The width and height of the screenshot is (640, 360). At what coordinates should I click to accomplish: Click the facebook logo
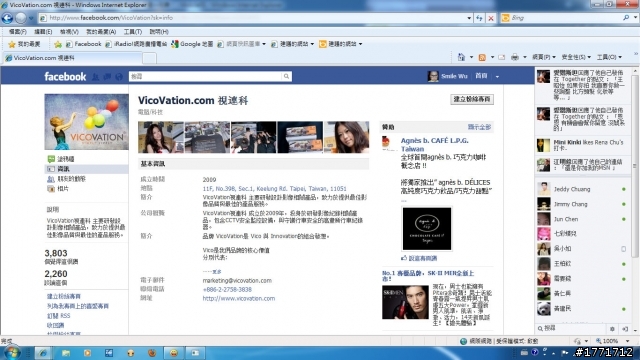65,77
